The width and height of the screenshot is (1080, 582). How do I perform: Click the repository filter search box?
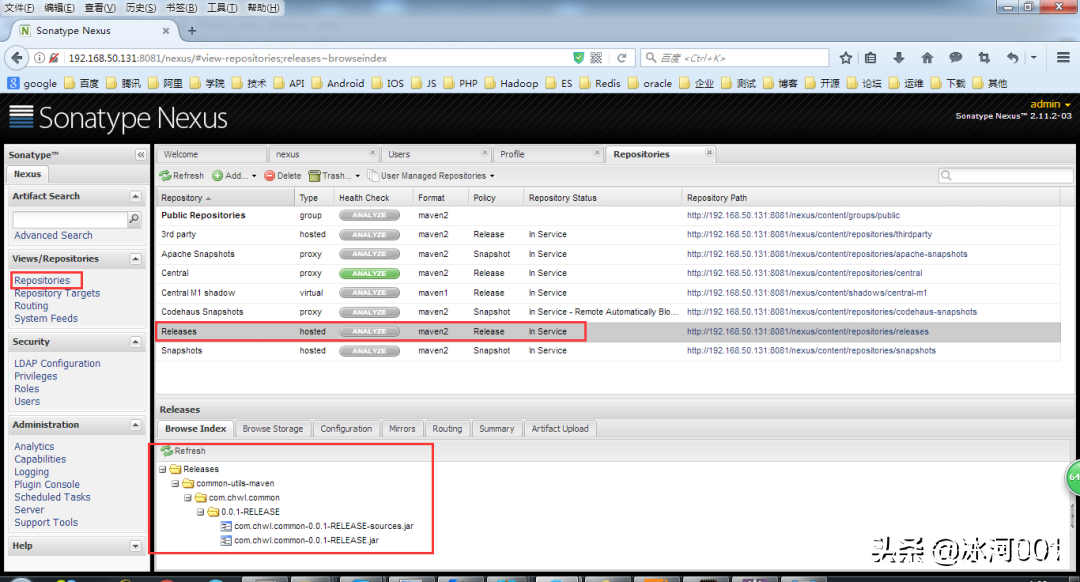(1004, 176)
